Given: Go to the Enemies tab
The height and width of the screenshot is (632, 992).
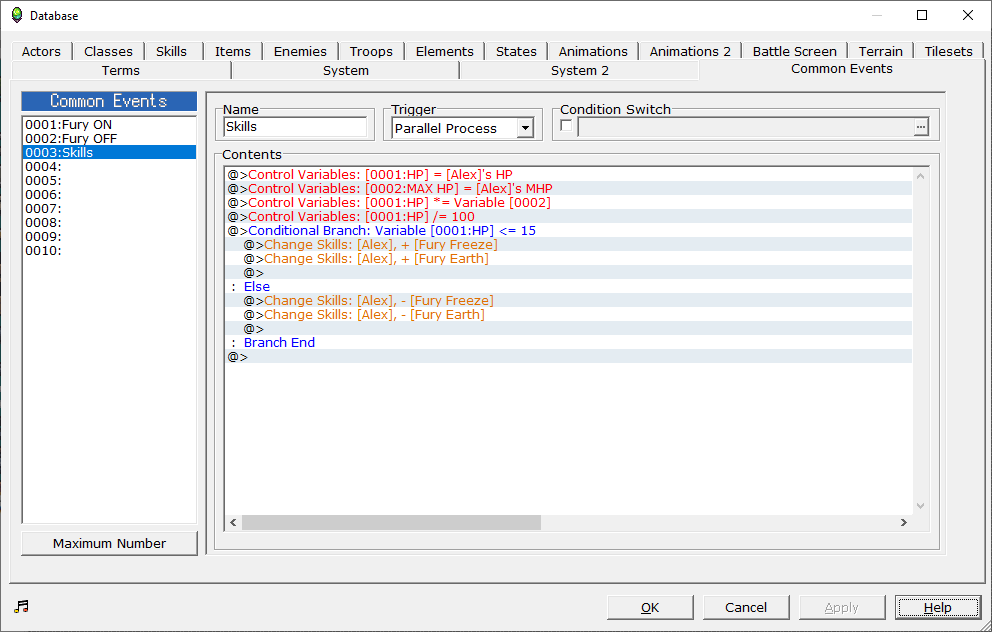Looking at the screenshot, I should [x=300, y=51].
